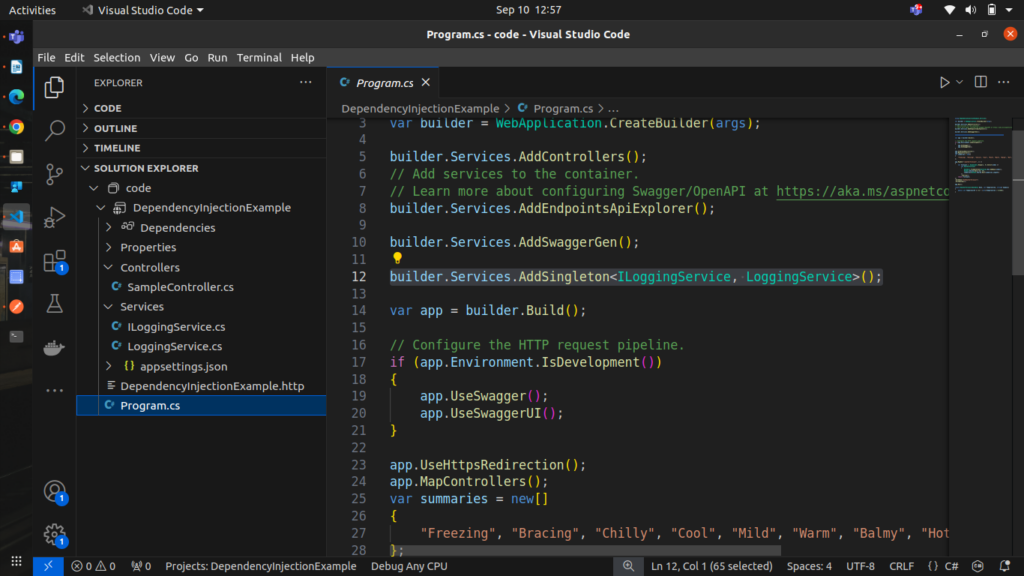The height and width of the screenshot is (576, 1024).
Task: Open the Run and Debug view
Action: pos(56,217)
